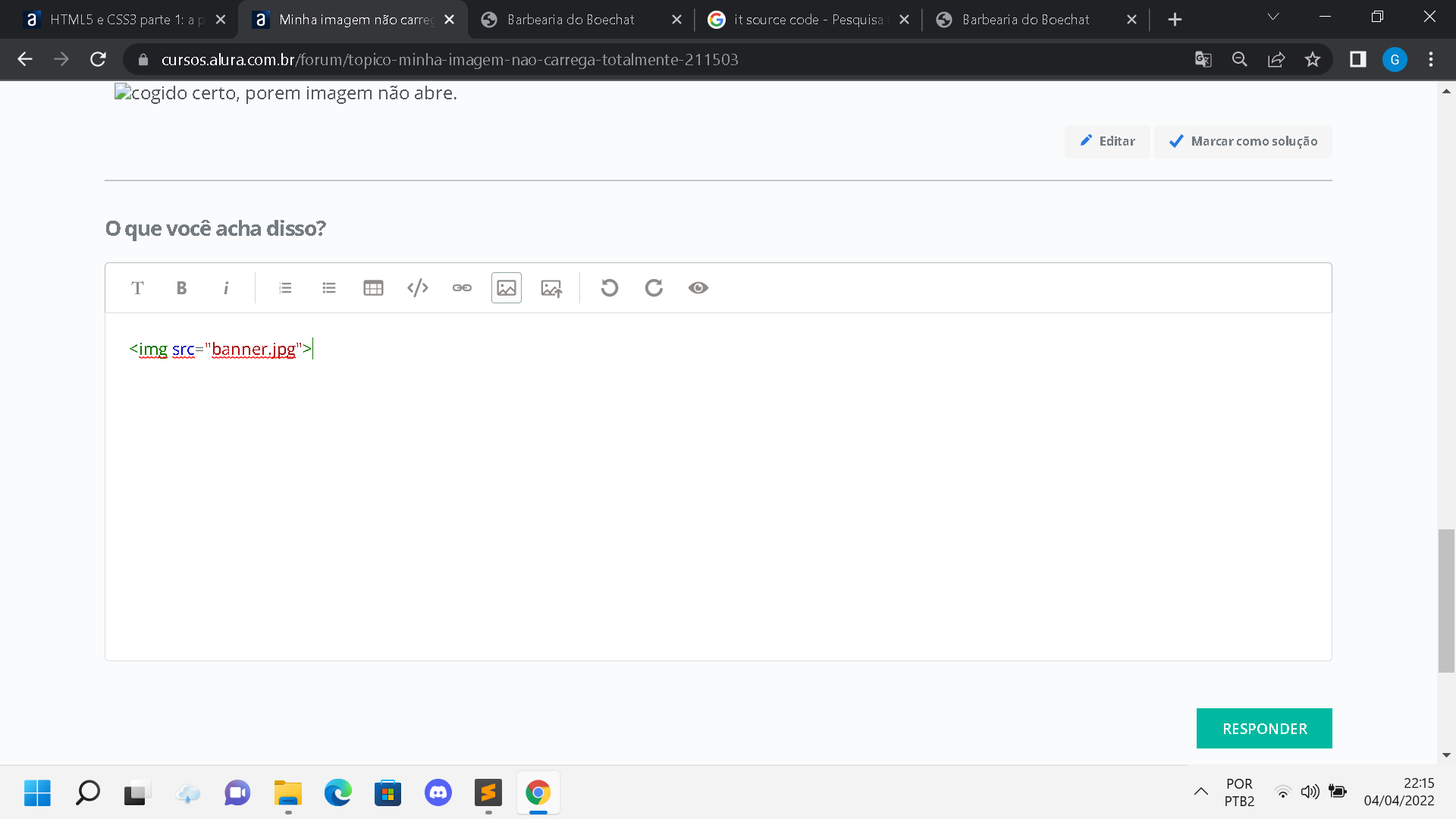Click the POR PTB2 language indicator
Viewport: 1456px width, 819px height.
click(1239, 792)
